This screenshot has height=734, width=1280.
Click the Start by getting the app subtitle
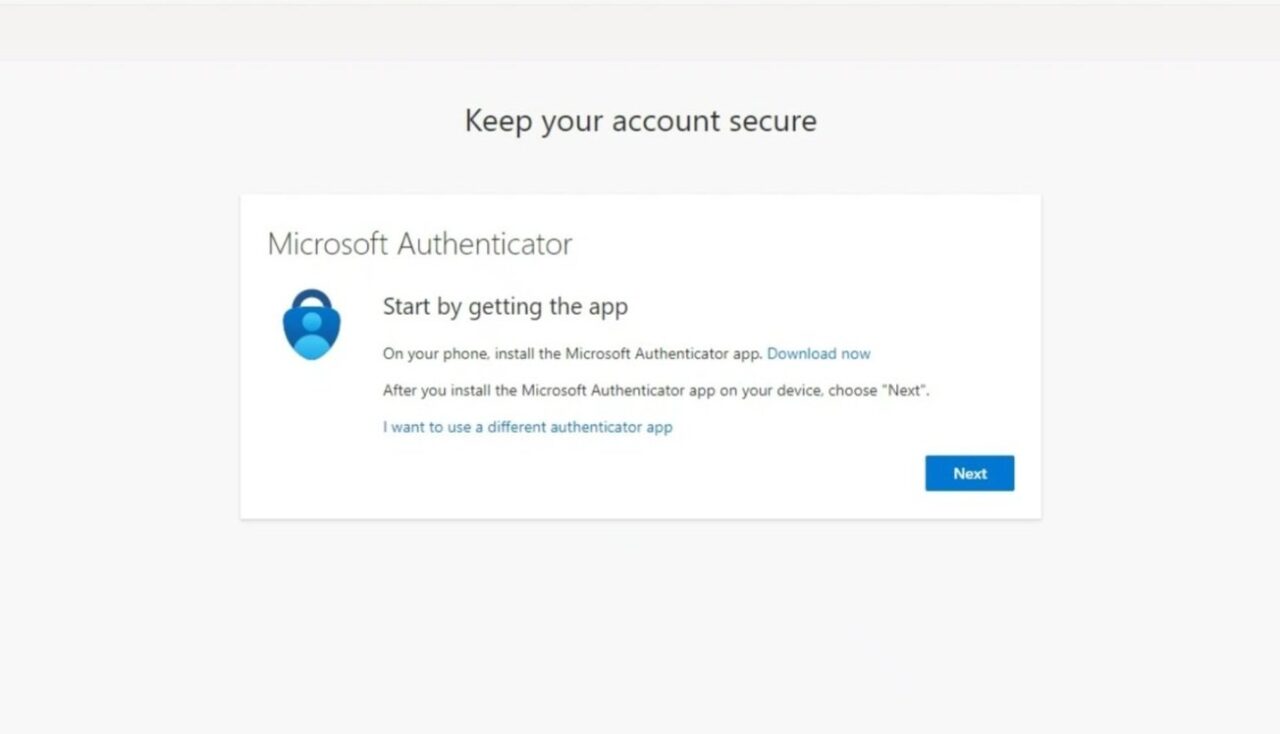coord(505,307)
